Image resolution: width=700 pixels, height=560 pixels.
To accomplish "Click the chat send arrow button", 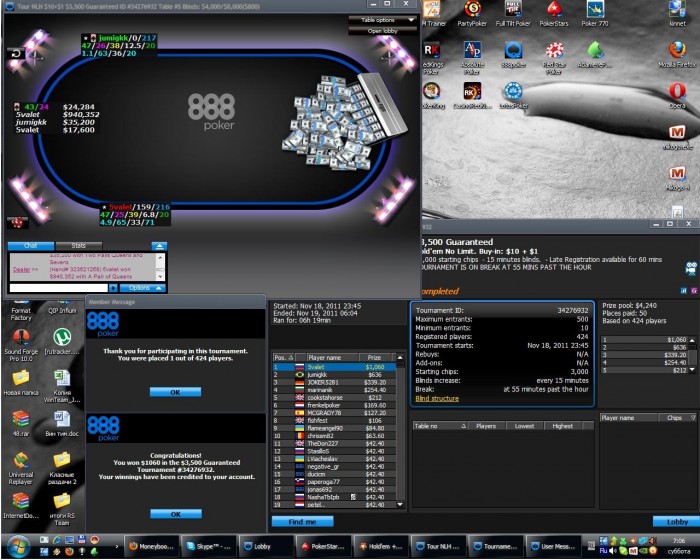I will click(113, 288).
